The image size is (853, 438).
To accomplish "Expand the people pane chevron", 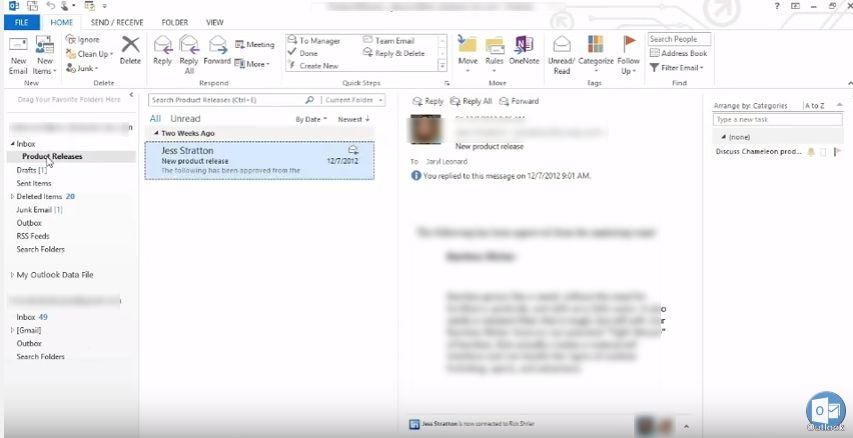I will [686, 427].
